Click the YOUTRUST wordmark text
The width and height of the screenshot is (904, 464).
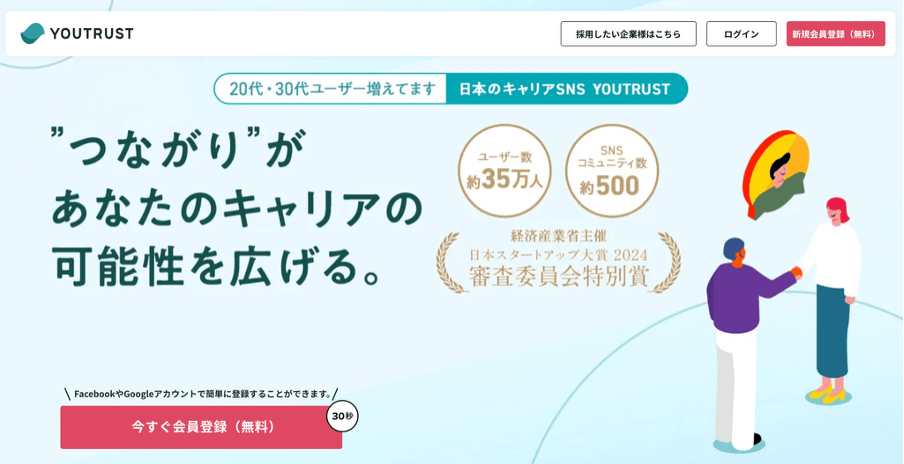(92, 33)
